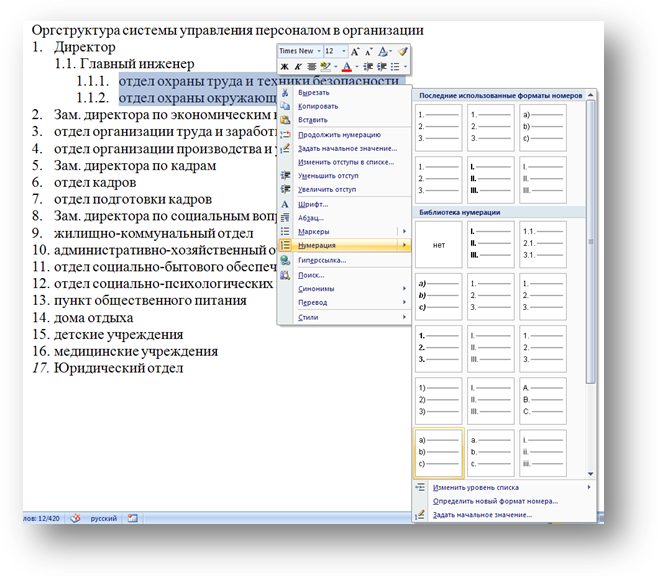Click the macro recording icon in status bar
The height and width of the screenshot is (576, 658).
point(133,518)
